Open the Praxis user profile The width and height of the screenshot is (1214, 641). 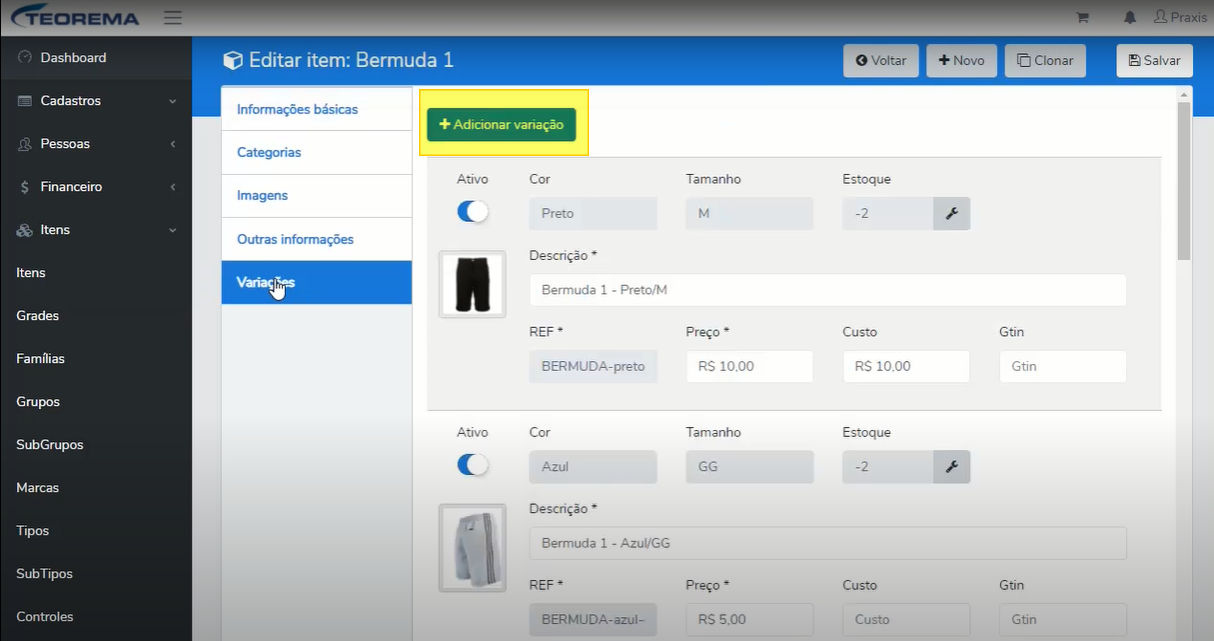(1180, 18)
